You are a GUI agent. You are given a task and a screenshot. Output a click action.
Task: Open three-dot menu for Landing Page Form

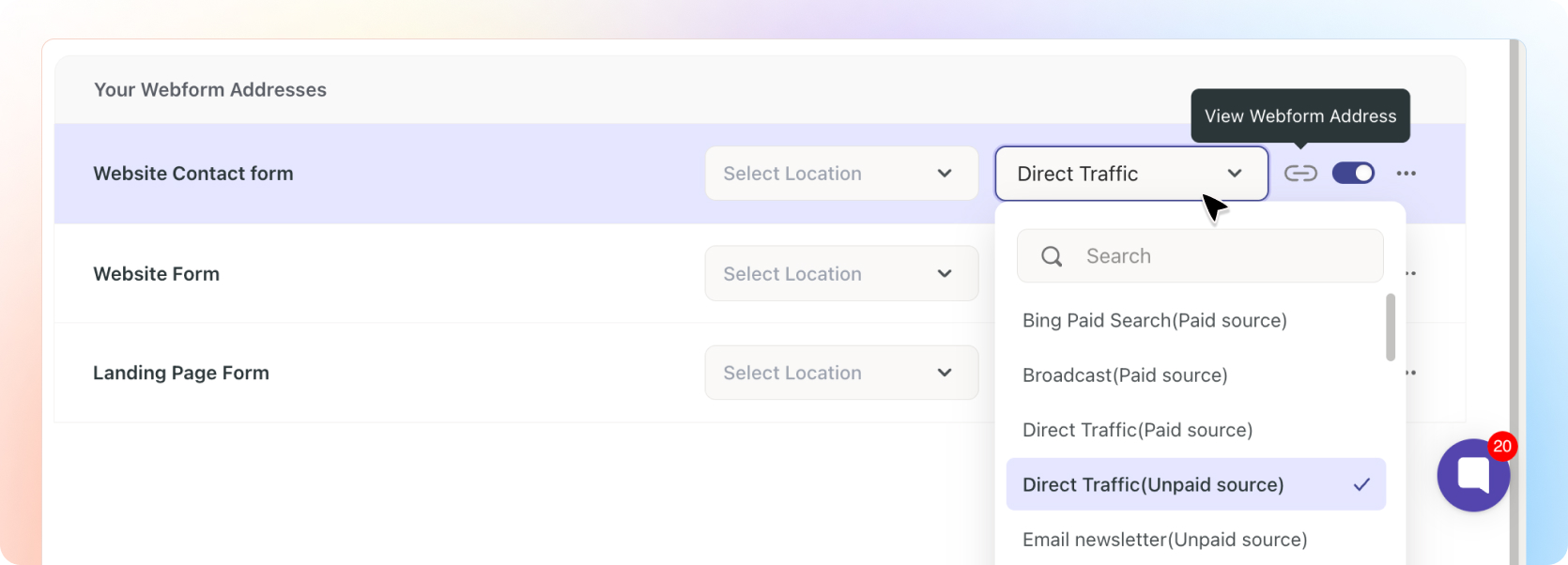1410,373
